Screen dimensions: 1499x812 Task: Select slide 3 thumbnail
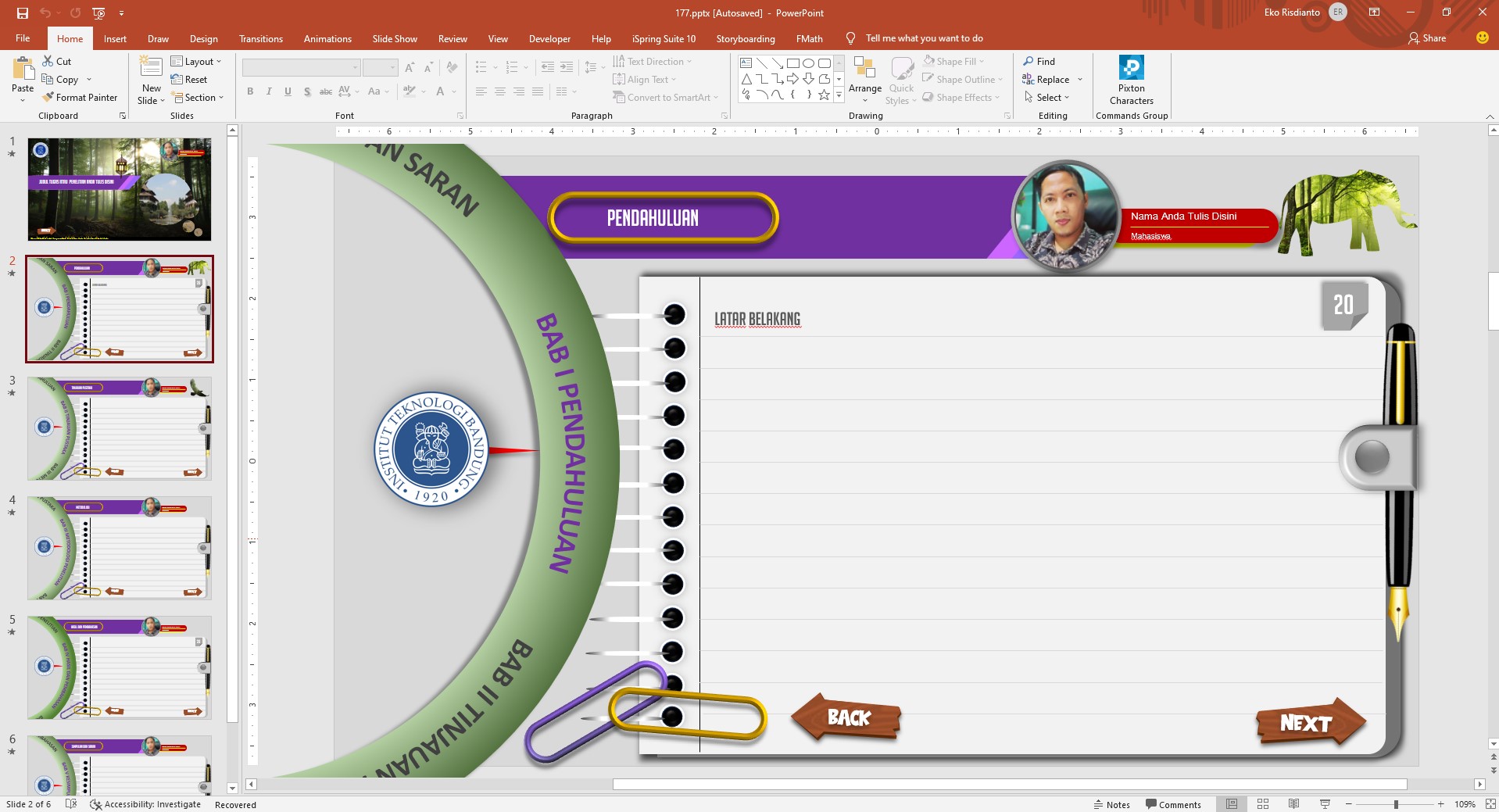click(120, 428)
